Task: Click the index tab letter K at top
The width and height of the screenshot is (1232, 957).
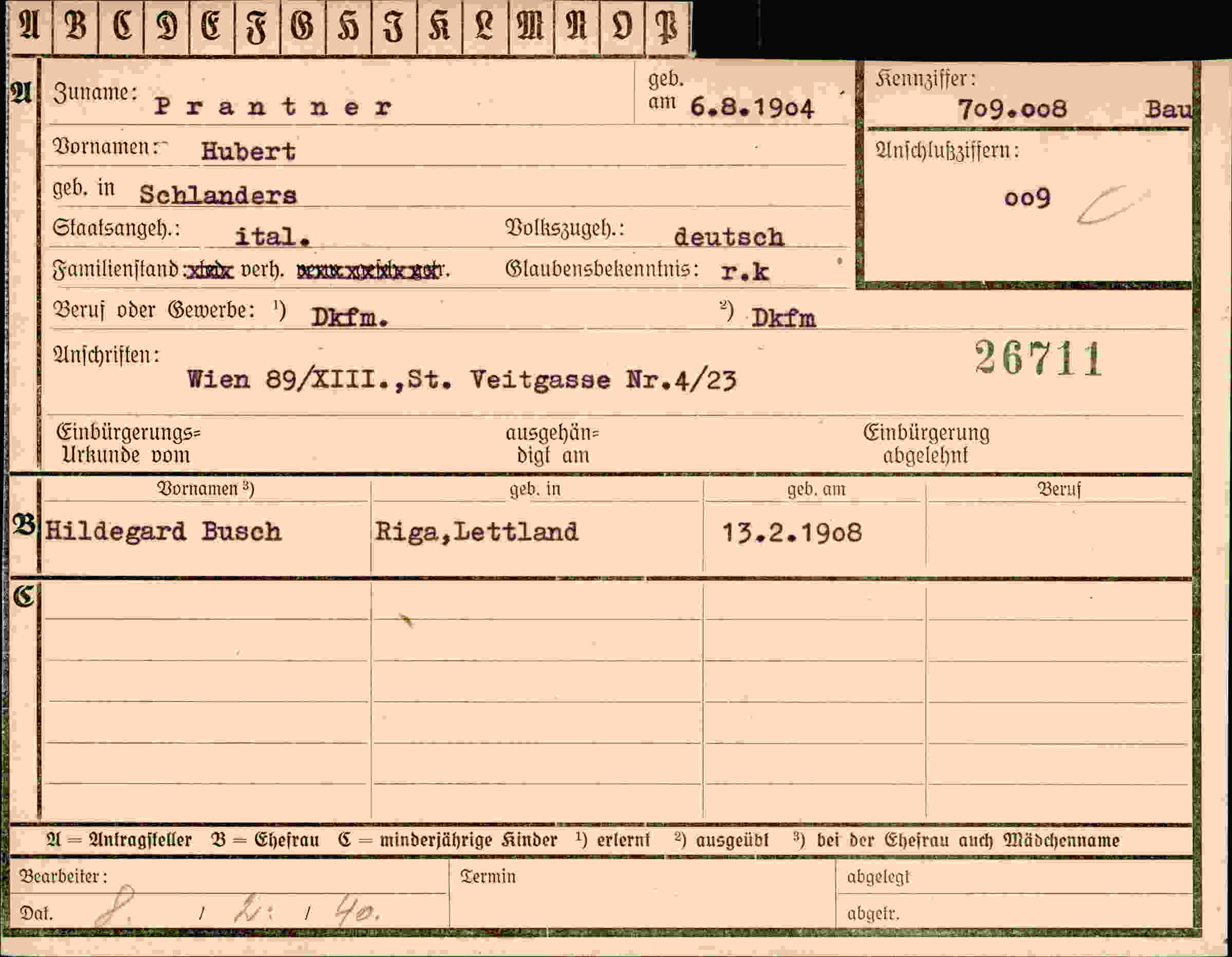Action: [439, 27]
